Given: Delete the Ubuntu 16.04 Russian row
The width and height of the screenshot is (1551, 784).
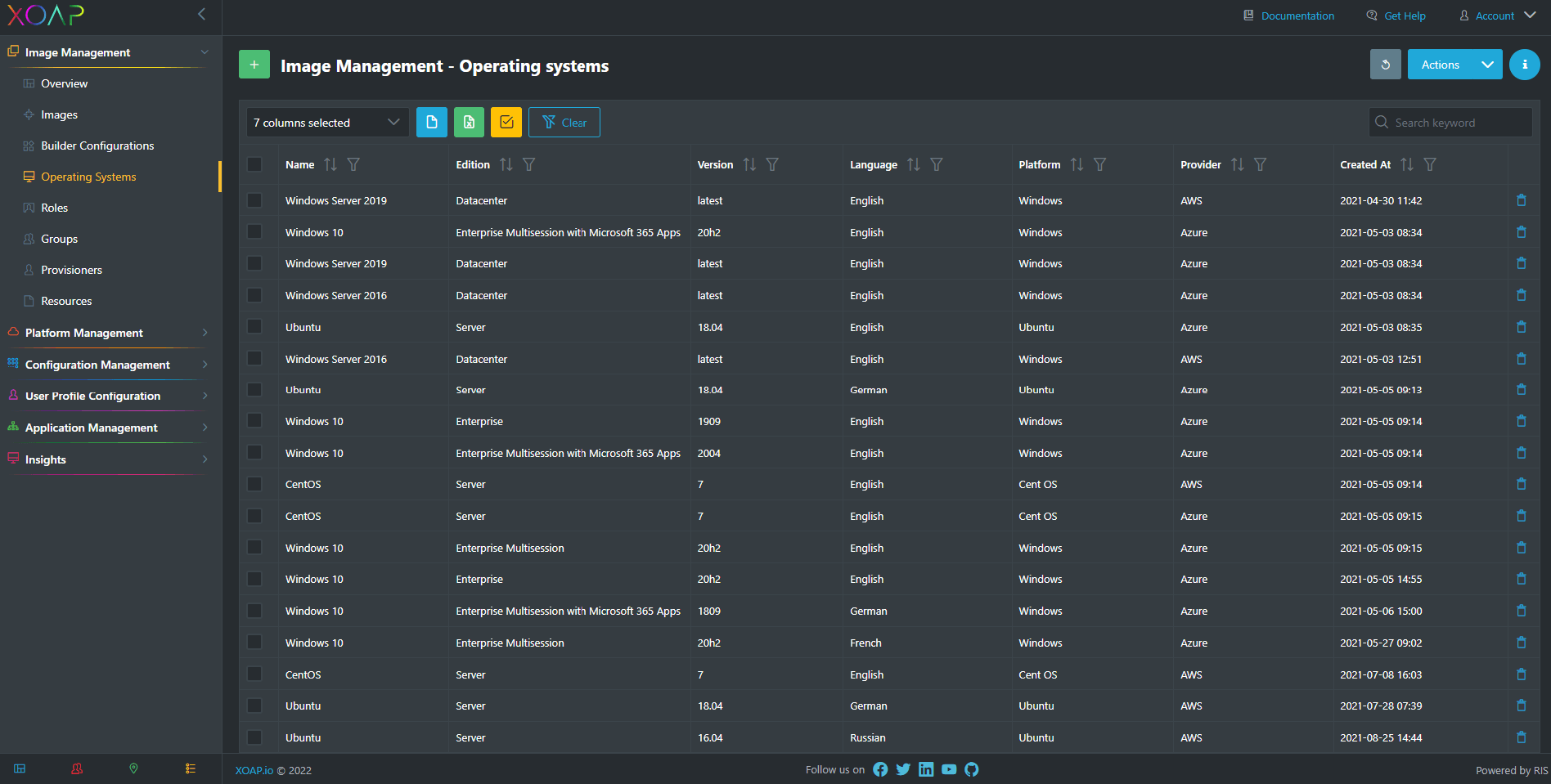Looking at the screenshot, I should click(x=1522, y=737).
